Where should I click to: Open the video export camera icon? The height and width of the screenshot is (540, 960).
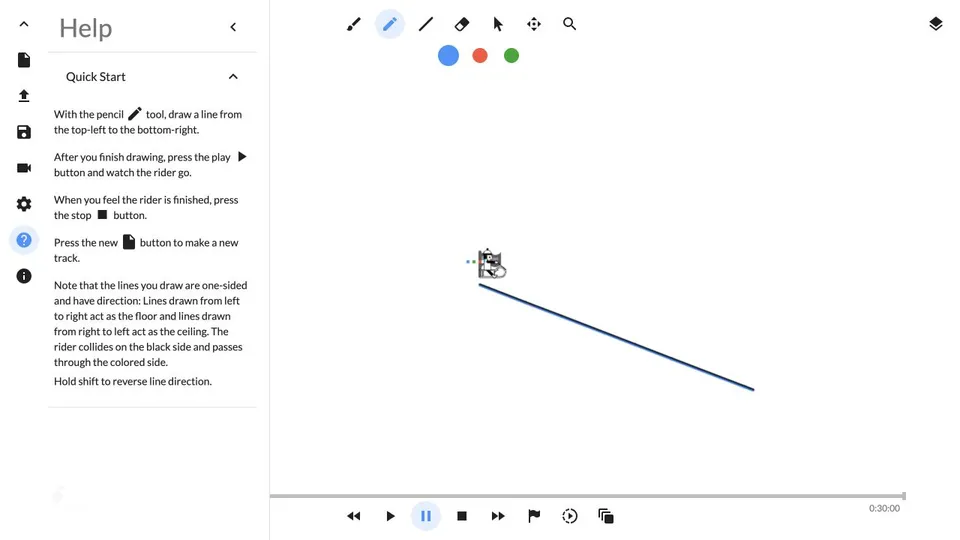[x=24, y=168]
